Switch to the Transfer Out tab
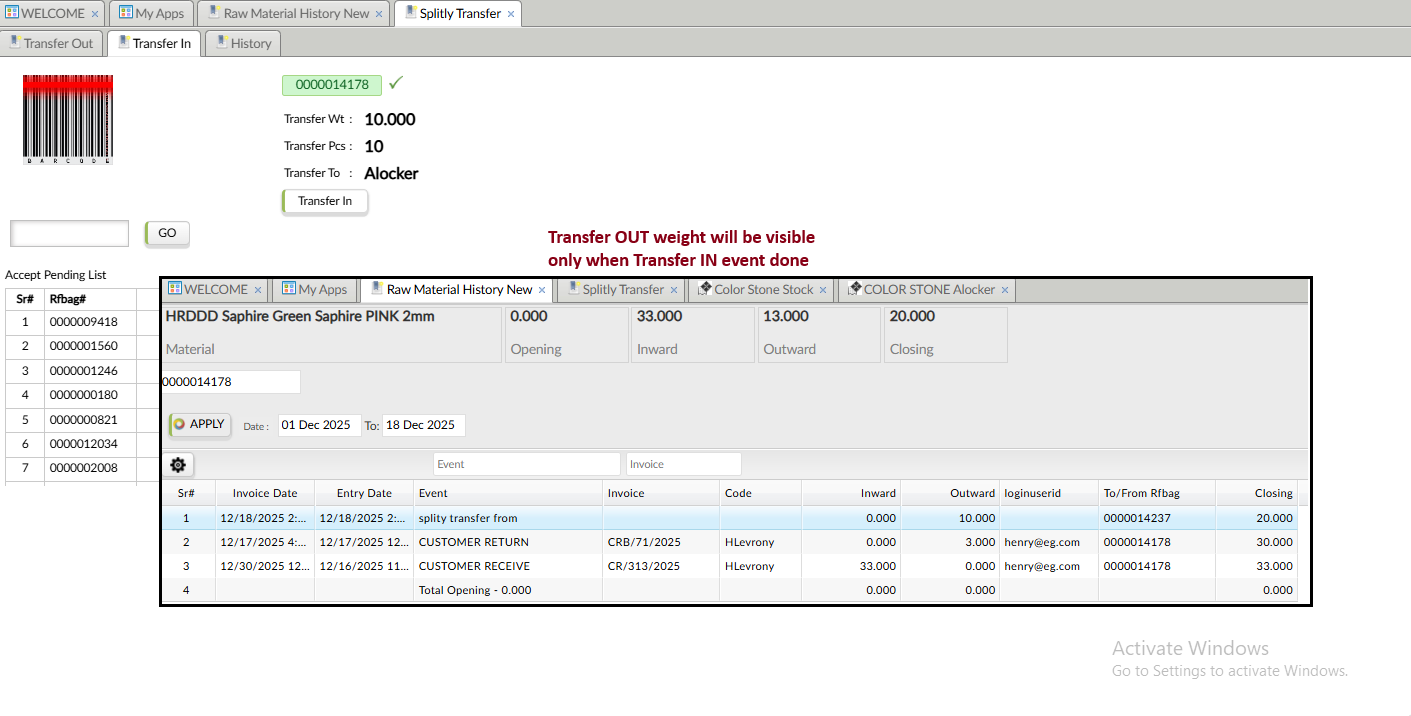The height and width of the screenshot is (716, 1411). (x=51, y=43)
